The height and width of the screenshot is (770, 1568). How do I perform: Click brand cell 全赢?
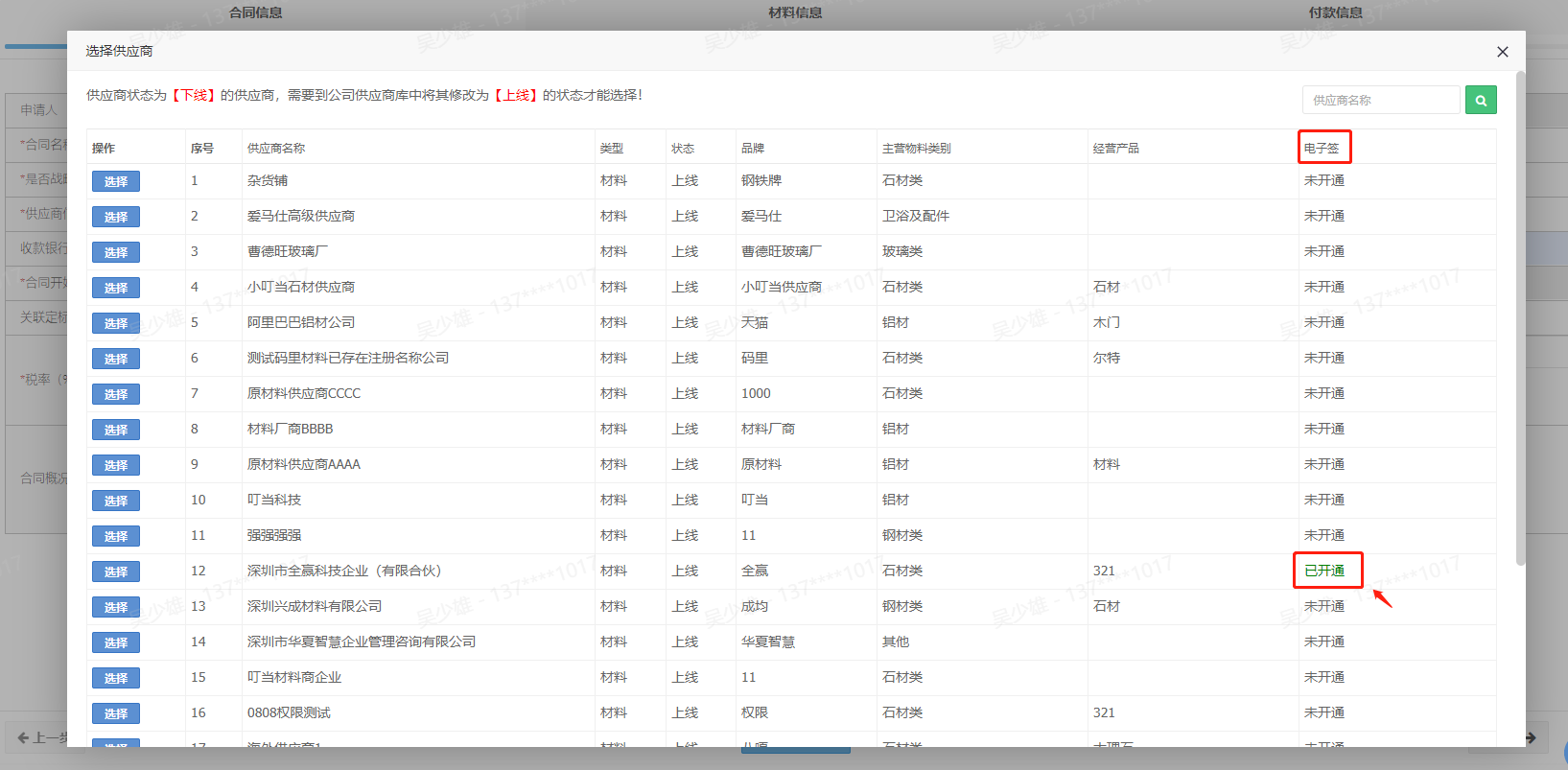[x=755, y=571]
